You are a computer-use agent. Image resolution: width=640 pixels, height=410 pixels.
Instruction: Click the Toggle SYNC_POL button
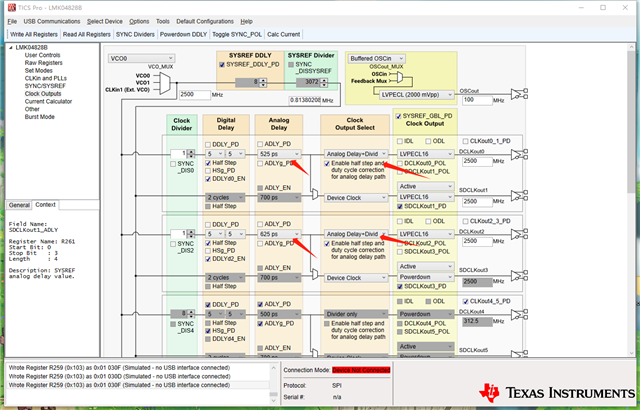(x=237, y=34)
